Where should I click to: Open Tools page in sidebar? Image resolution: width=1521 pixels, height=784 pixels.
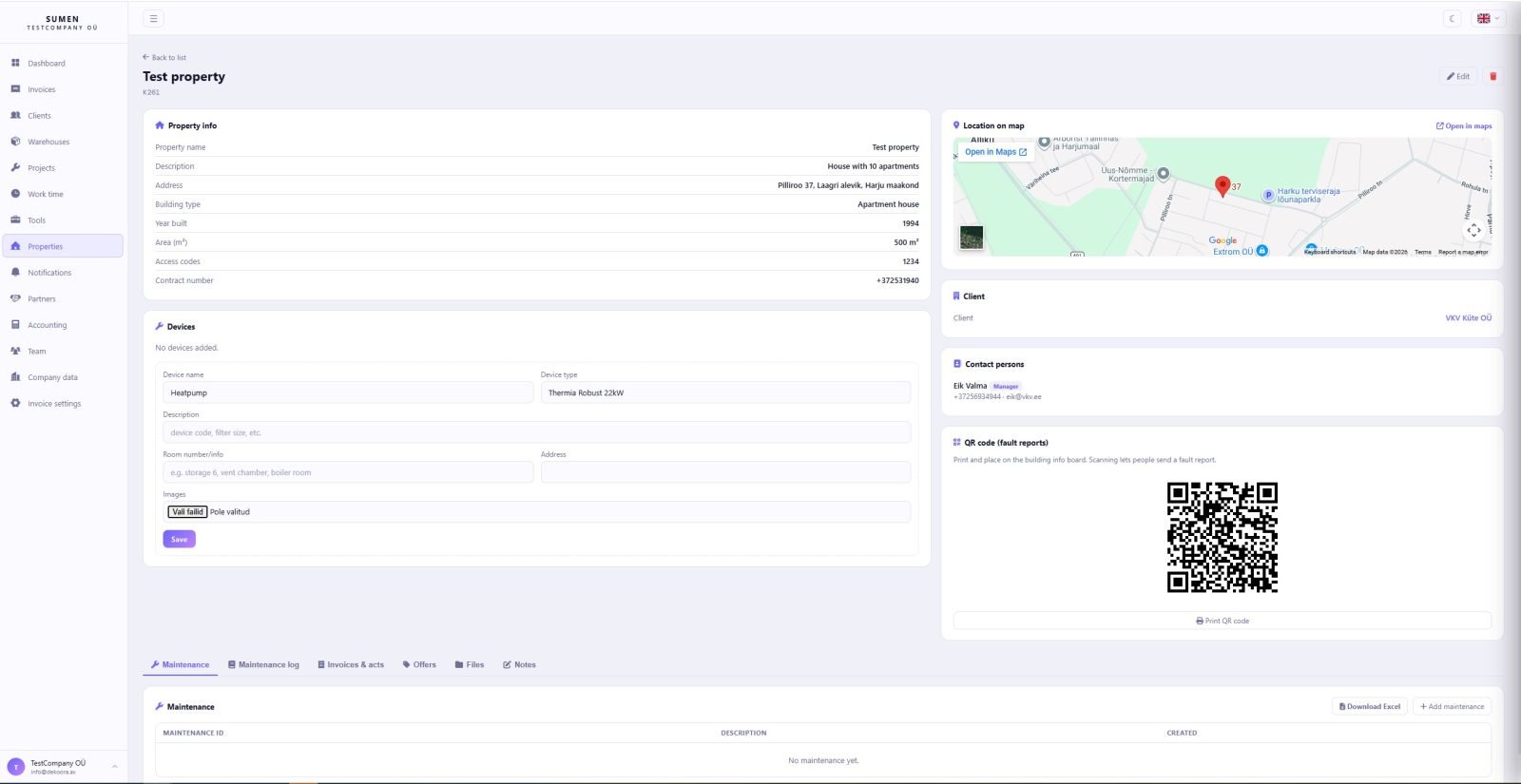64,220
